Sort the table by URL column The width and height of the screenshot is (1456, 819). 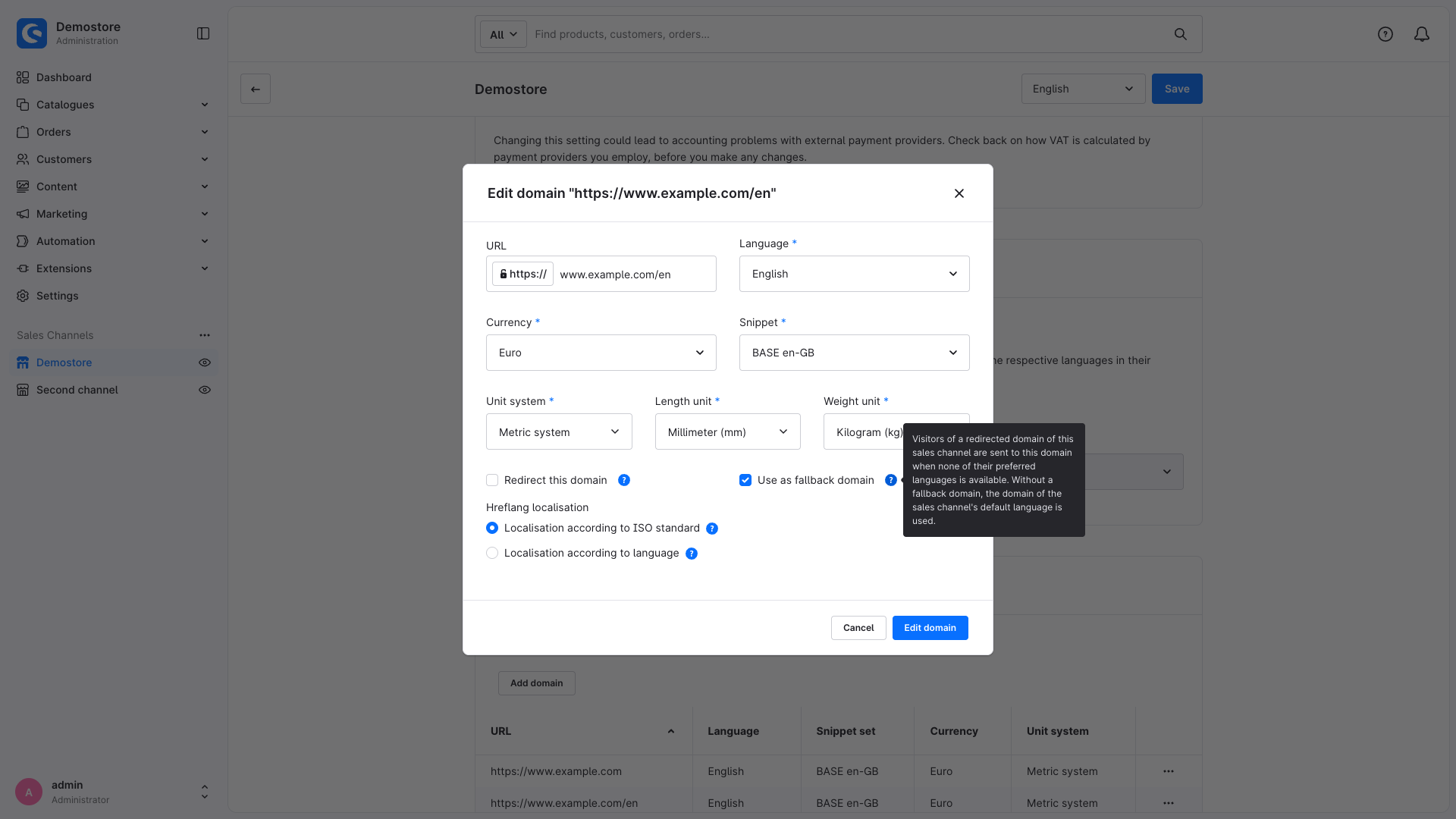583,731
